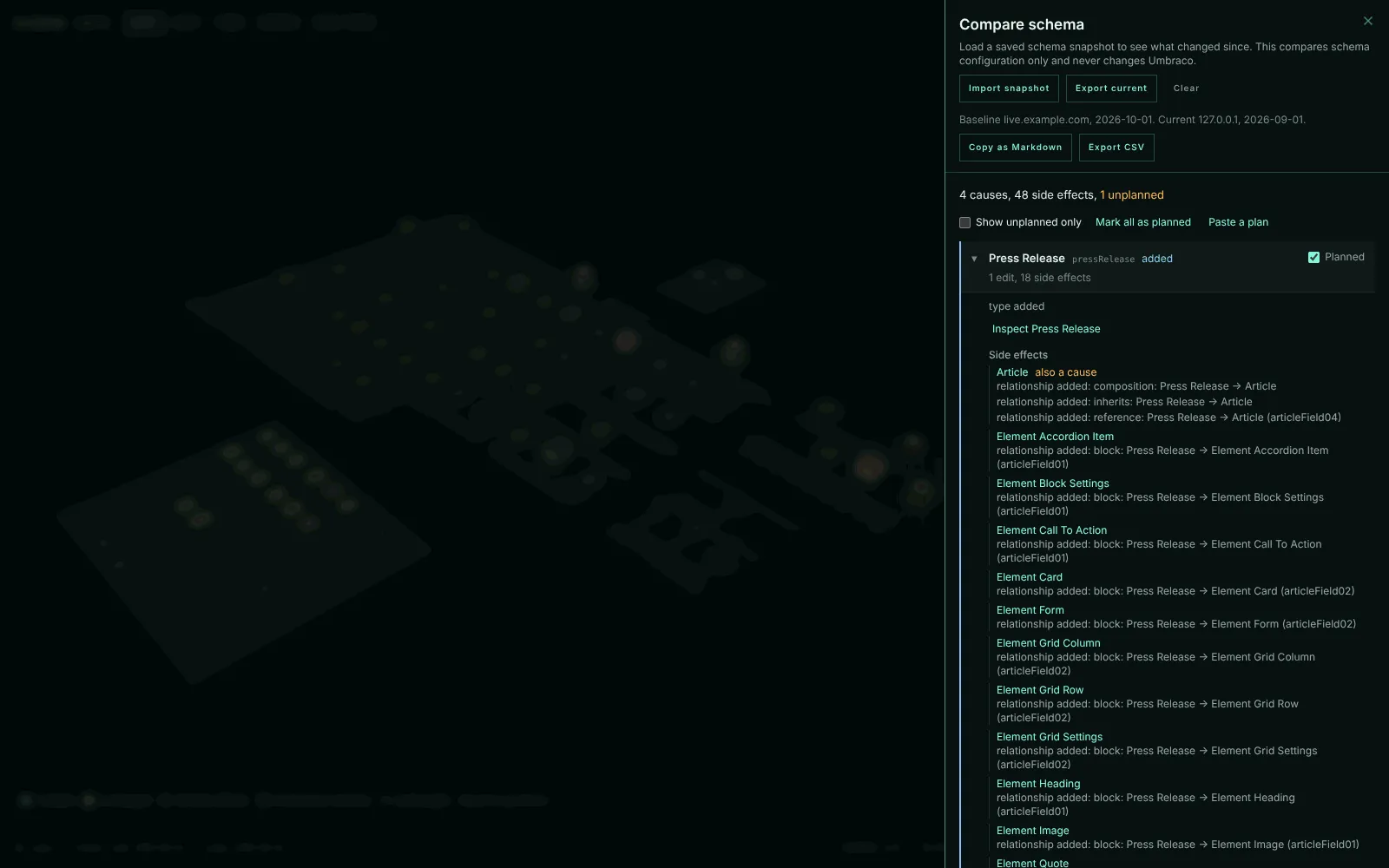Image resolution: width=1389 pixels, height=868 pixels.
Task: Open Element Quote side effect
Action: [x=1033, y=863]
